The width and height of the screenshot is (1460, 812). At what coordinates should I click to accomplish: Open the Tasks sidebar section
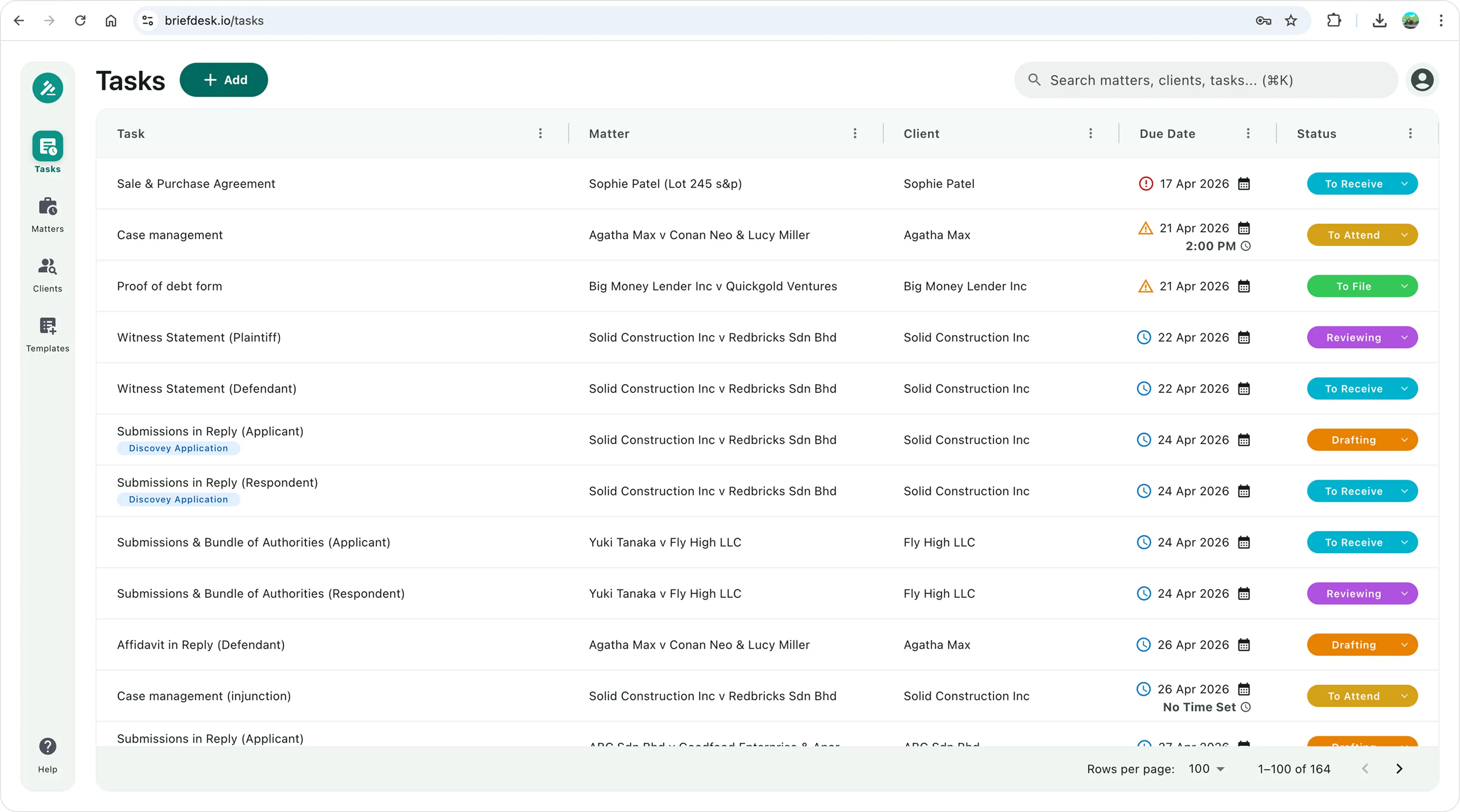[48, 152]
